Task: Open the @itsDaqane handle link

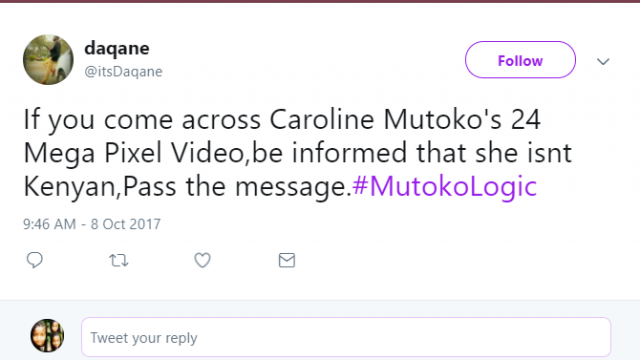Action: (123, 71)
